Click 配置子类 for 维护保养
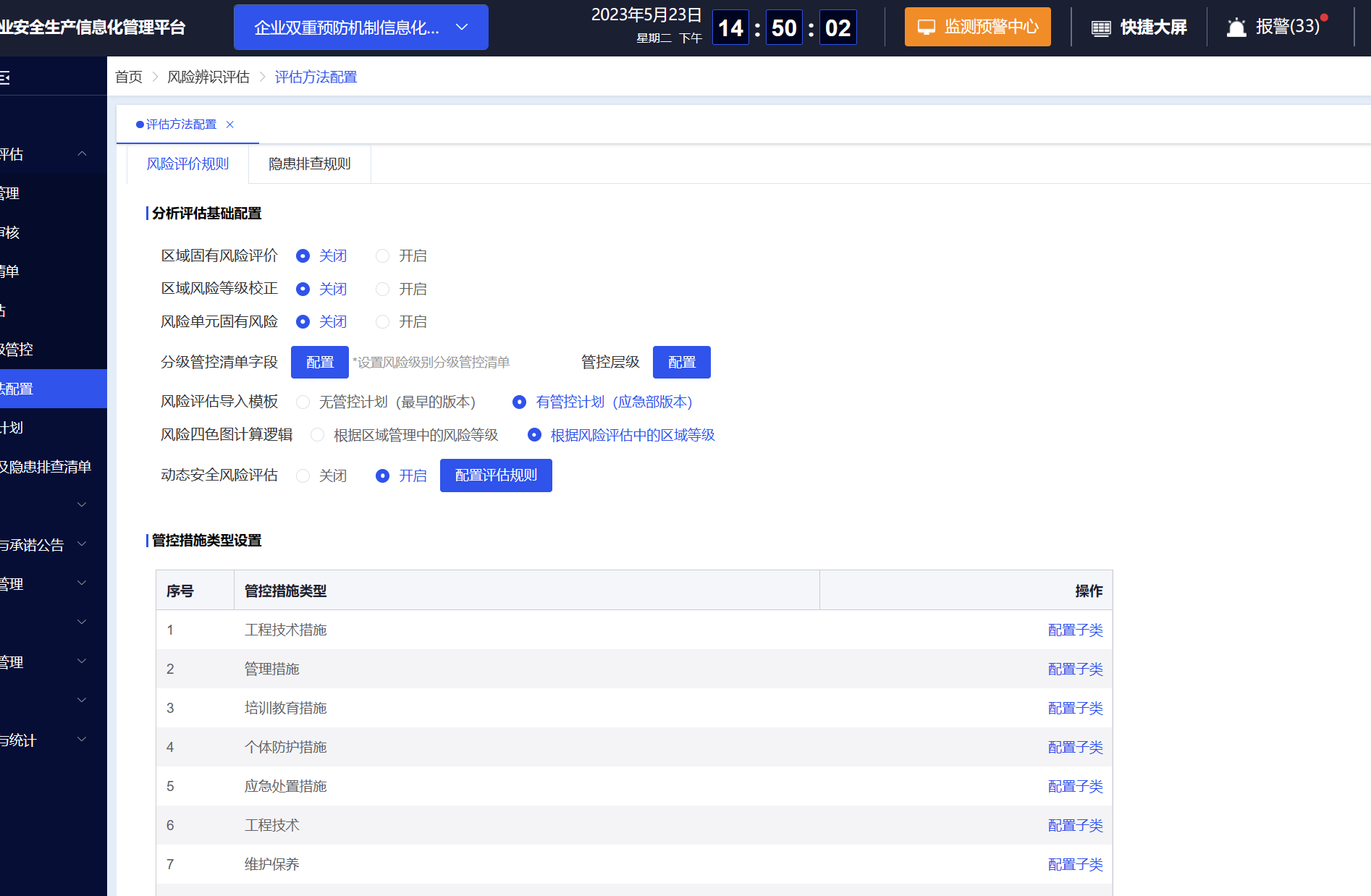1371x896 pixels. 1076,865
